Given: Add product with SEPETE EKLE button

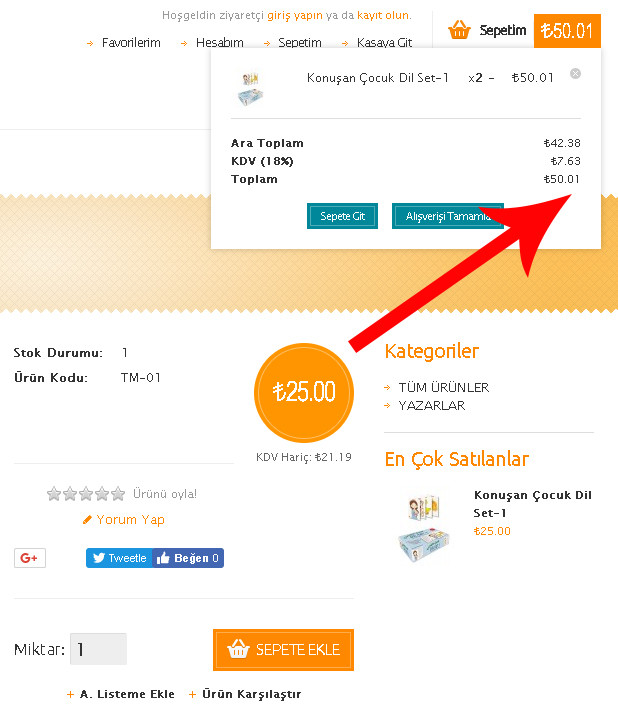Looking at the screenshot, I should point(283,650).
